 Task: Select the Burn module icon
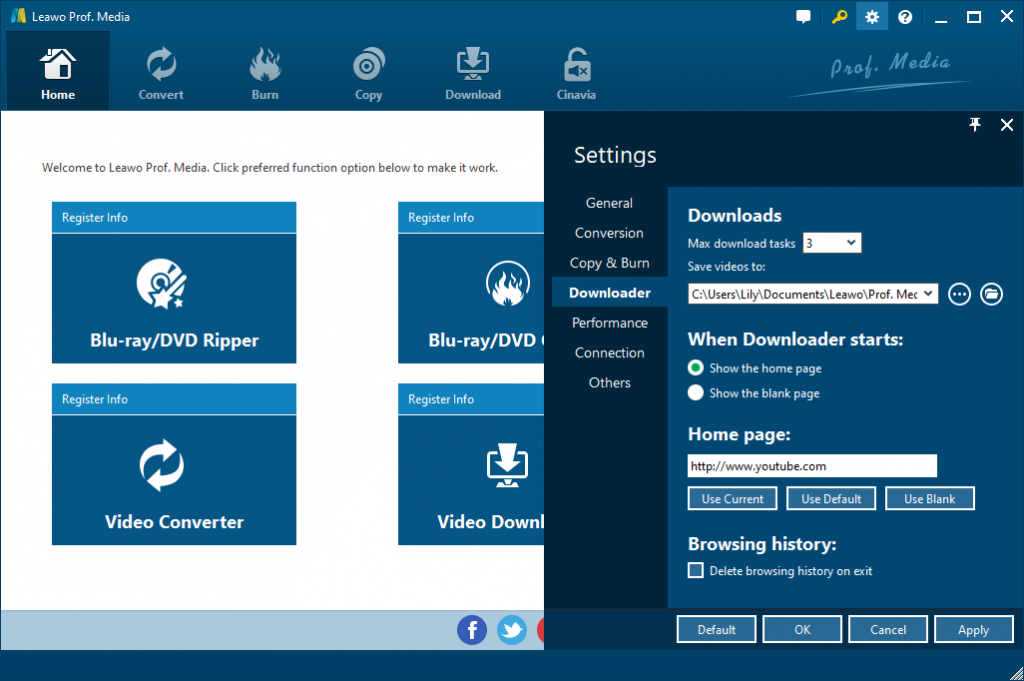click(264, 70)
